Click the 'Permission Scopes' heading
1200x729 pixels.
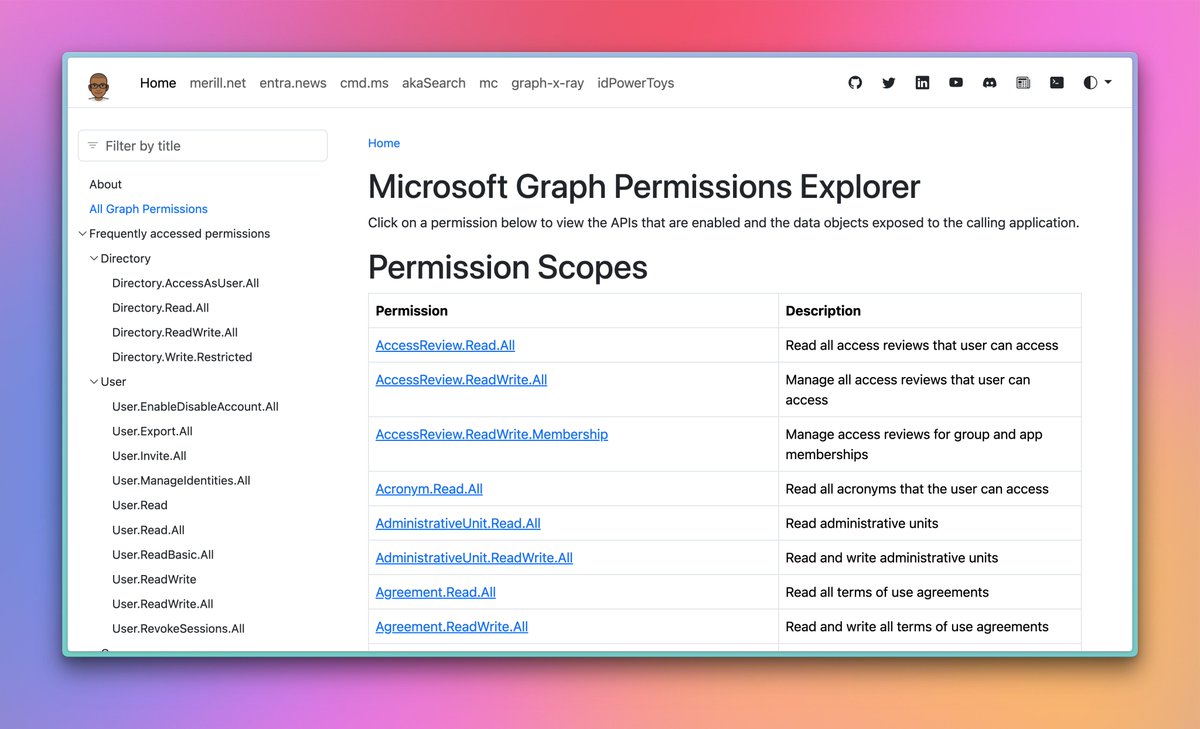click(508, 267)
